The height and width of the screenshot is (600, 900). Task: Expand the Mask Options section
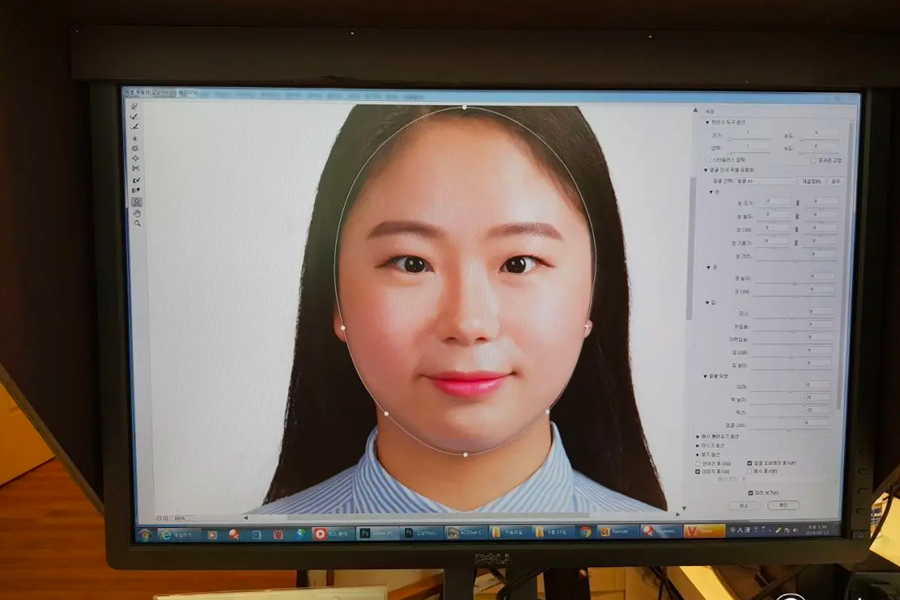(705, 444)
